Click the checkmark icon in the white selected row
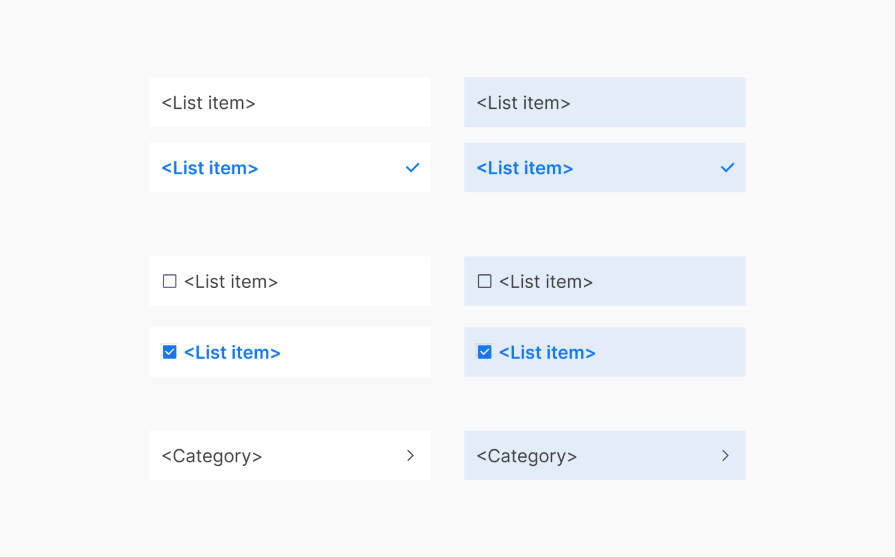Image resolution: width=895 pixels, height=557 pixels. pos(412,168)
